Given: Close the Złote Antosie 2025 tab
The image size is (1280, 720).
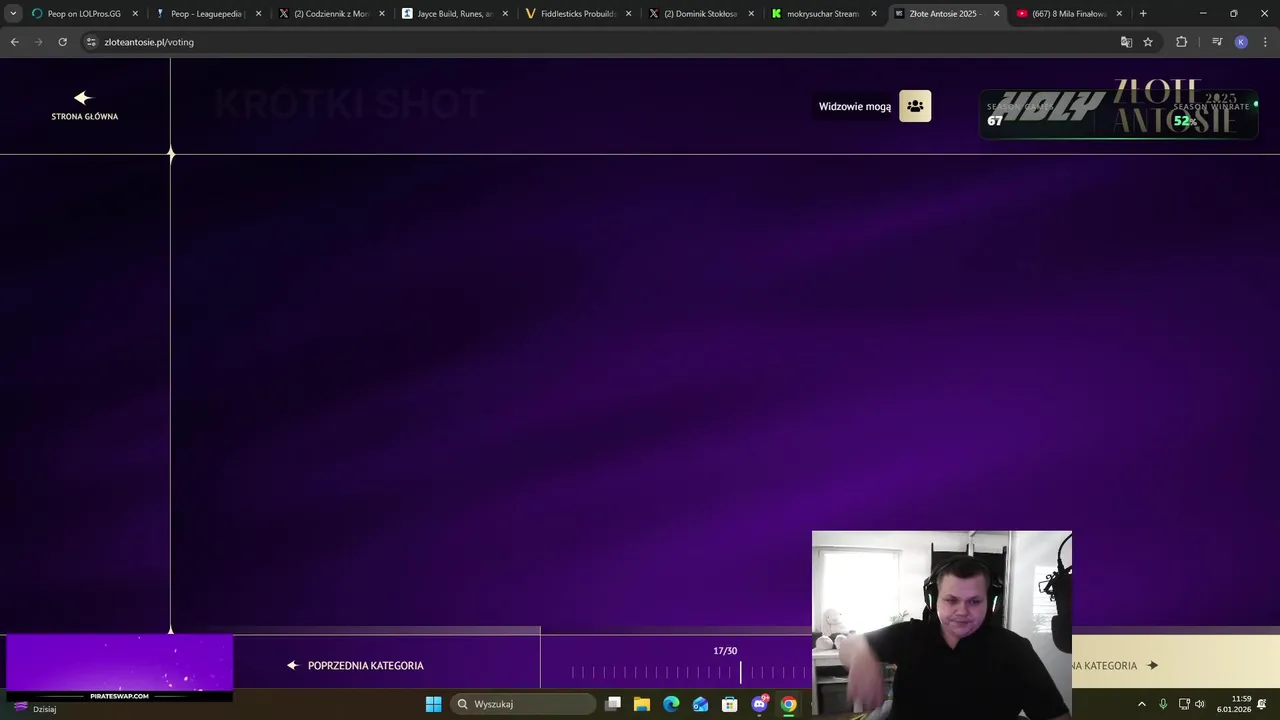Looking at the screenshot, I should click(x=996, y=14).
